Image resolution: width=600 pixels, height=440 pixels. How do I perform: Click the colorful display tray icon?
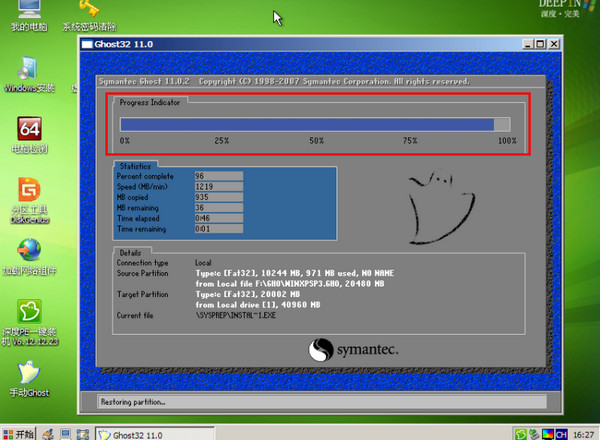tap(548, 434)
